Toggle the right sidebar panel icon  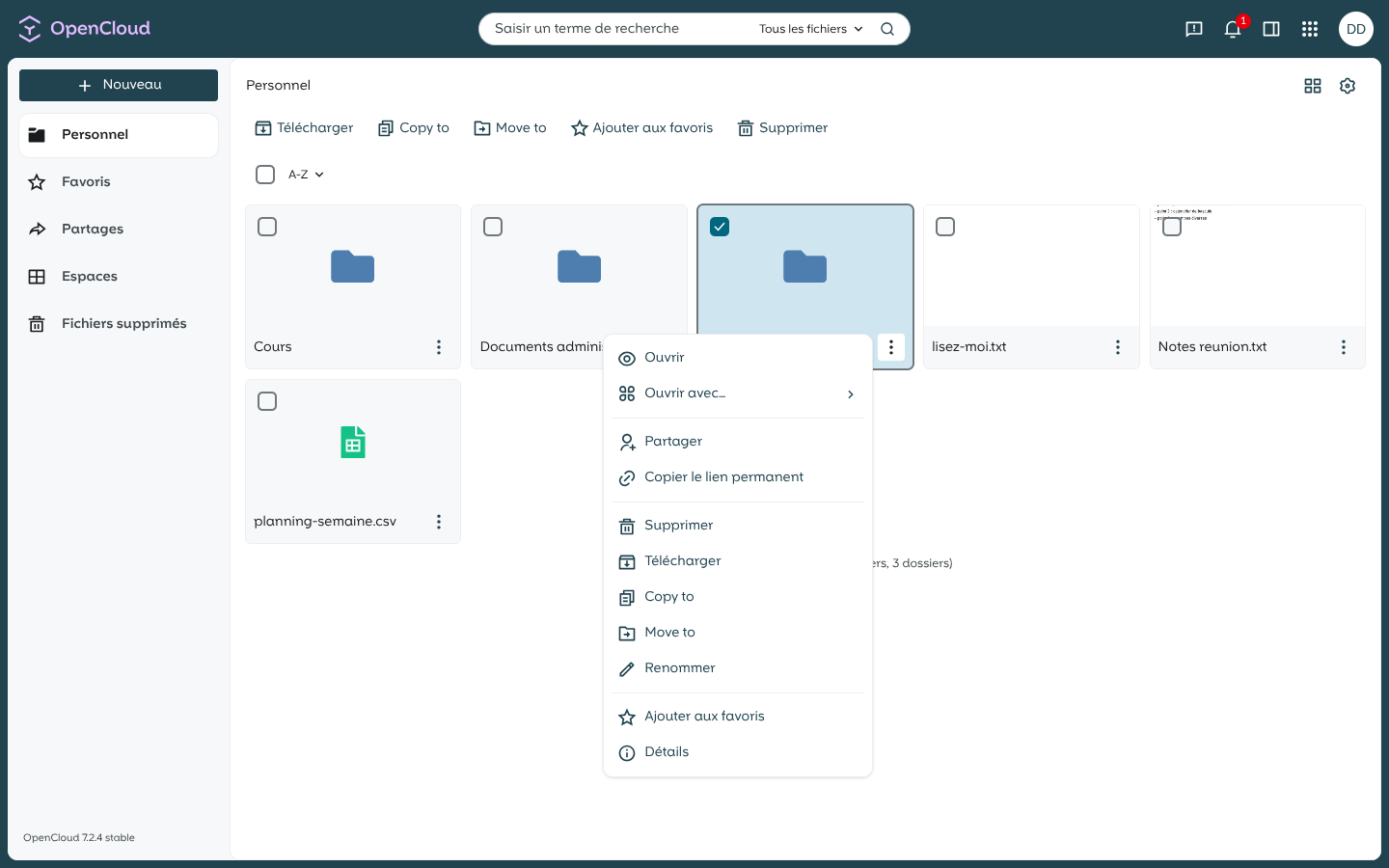pyautogui.click(x=1271, y=29)
